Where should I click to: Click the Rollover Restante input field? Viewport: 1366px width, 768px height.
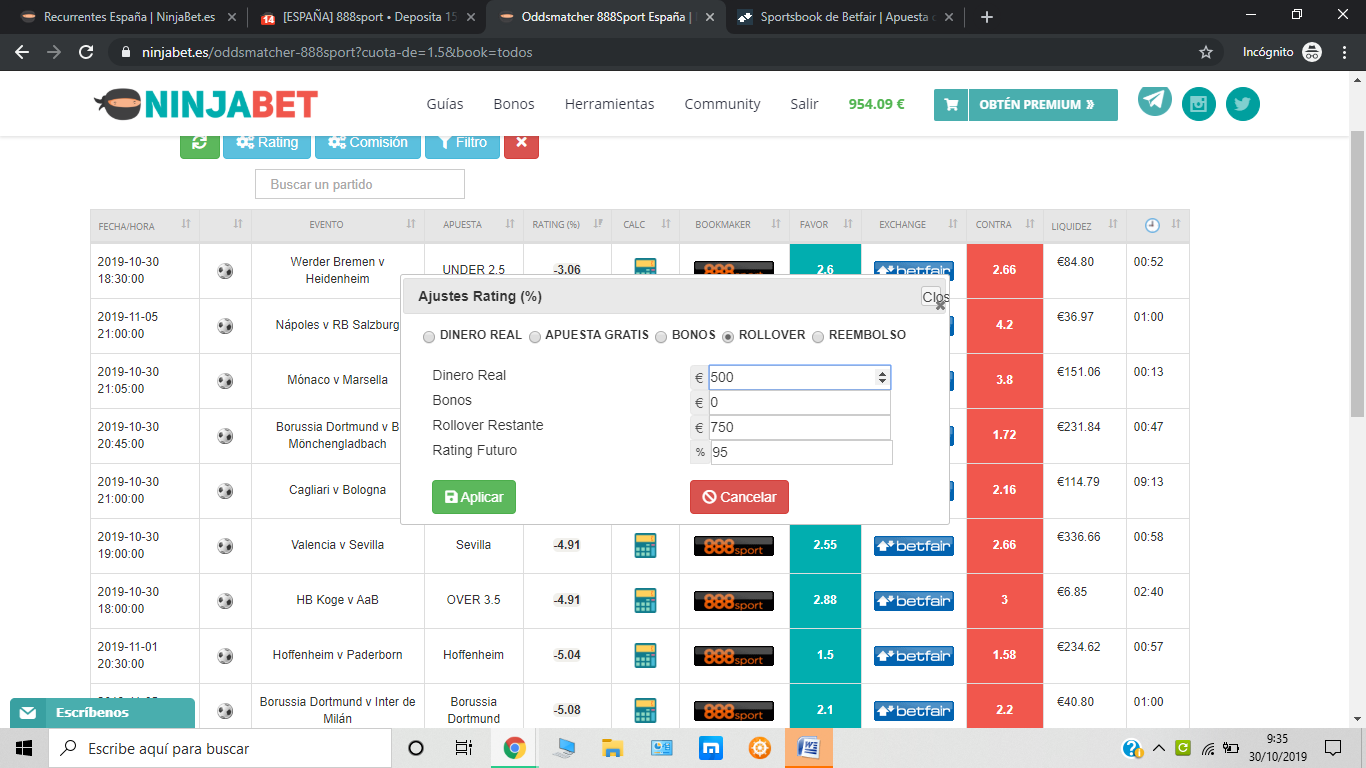(x=799, y=427)
